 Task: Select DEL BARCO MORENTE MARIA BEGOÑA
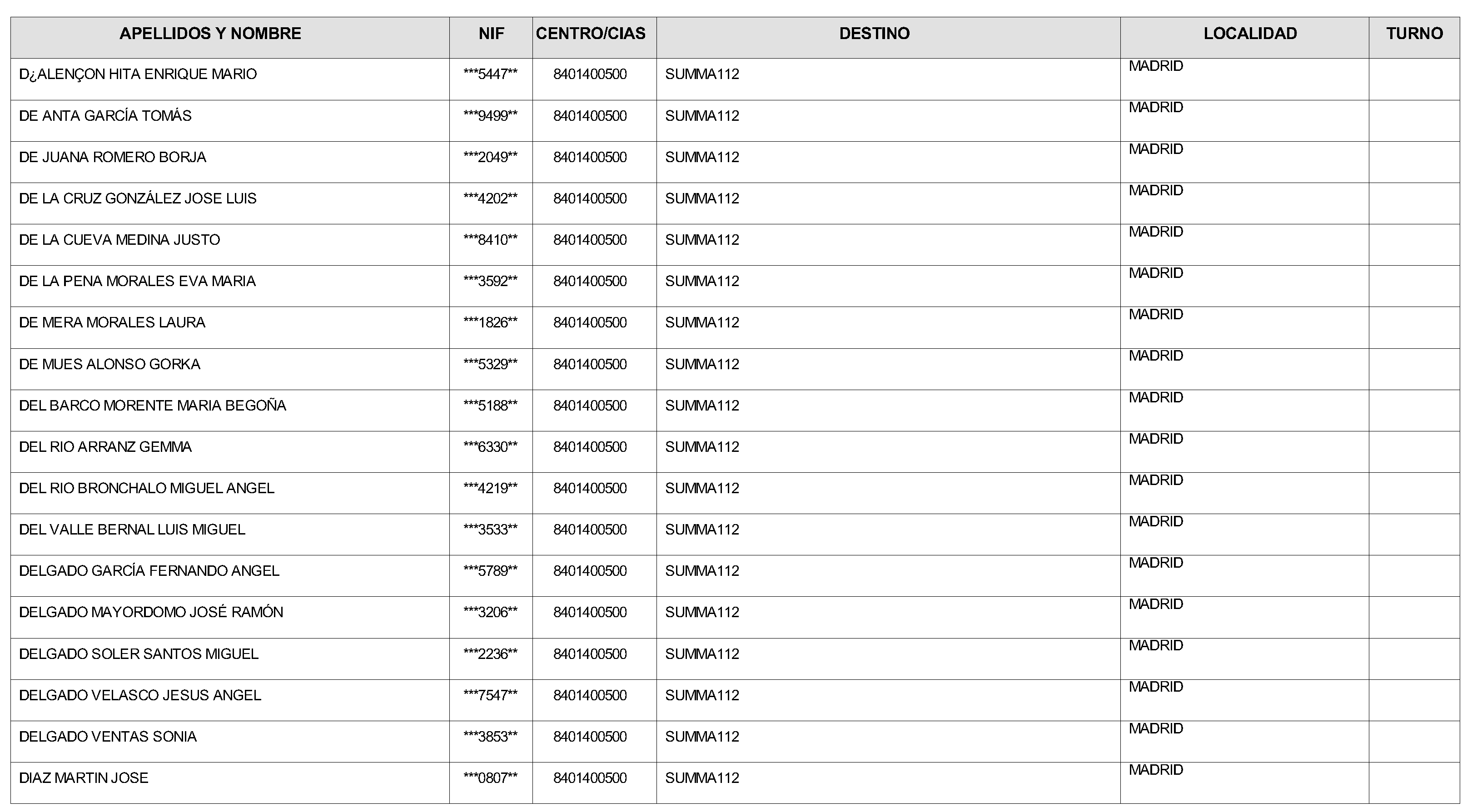tap(153, 406)
